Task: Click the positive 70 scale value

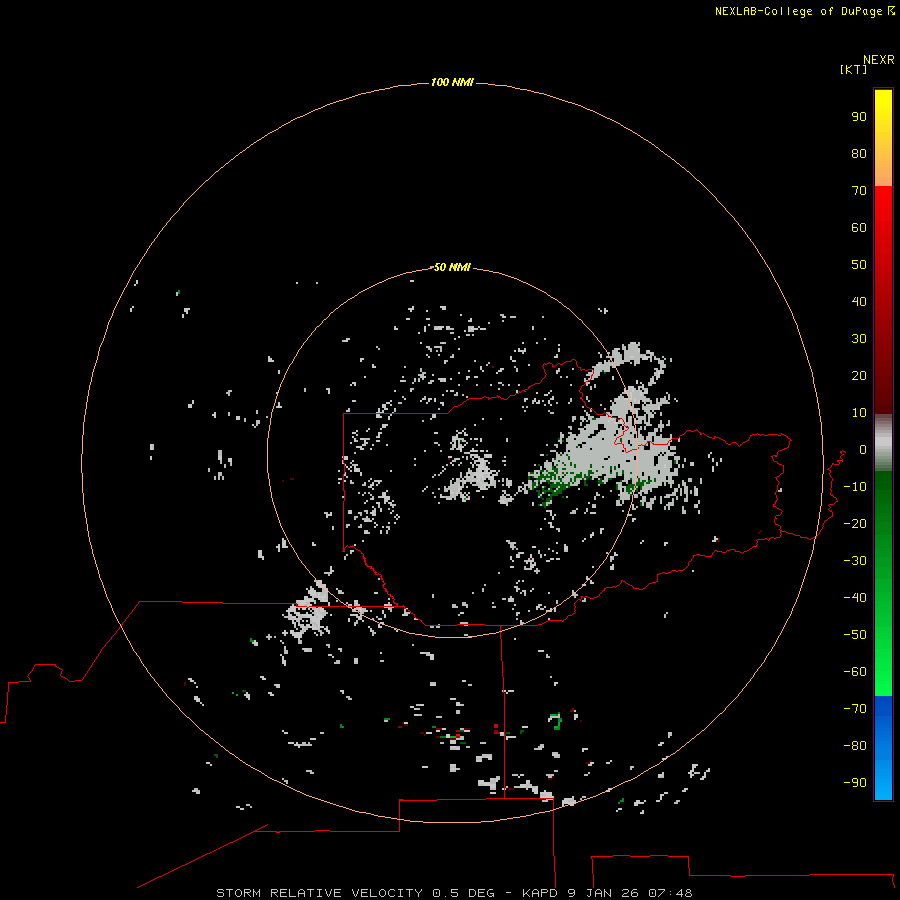Action: tap(859, 191)
